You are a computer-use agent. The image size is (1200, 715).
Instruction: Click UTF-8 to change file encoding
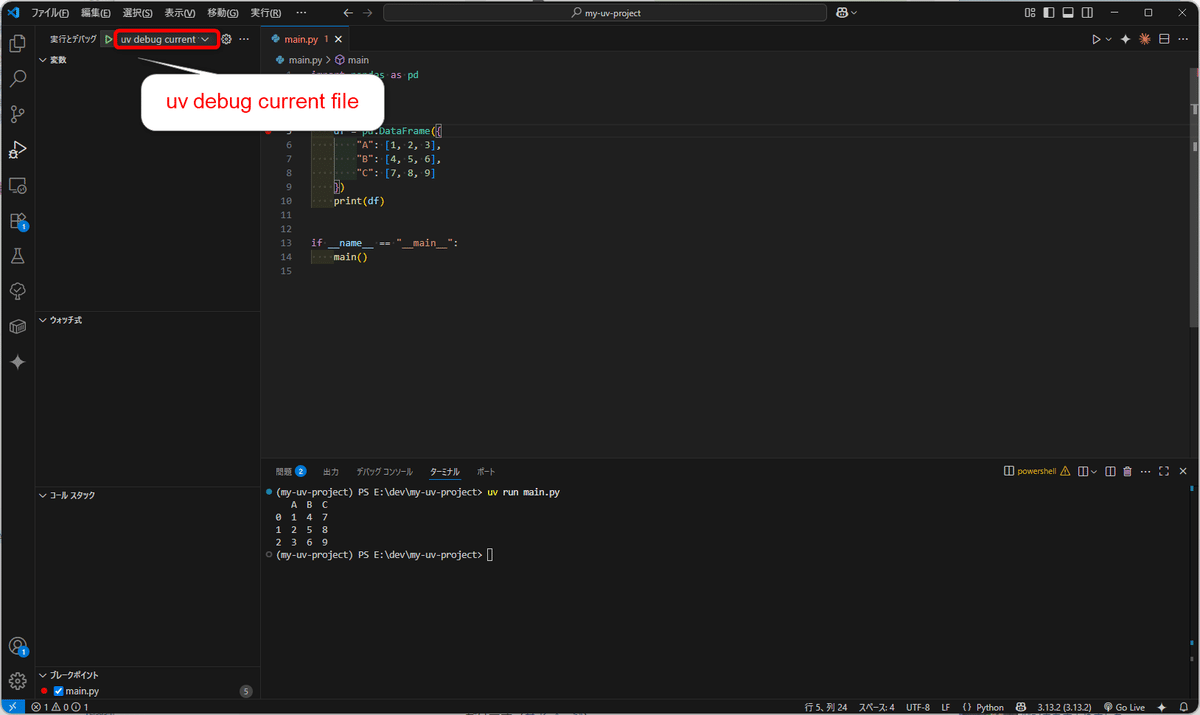pos(917,706)
